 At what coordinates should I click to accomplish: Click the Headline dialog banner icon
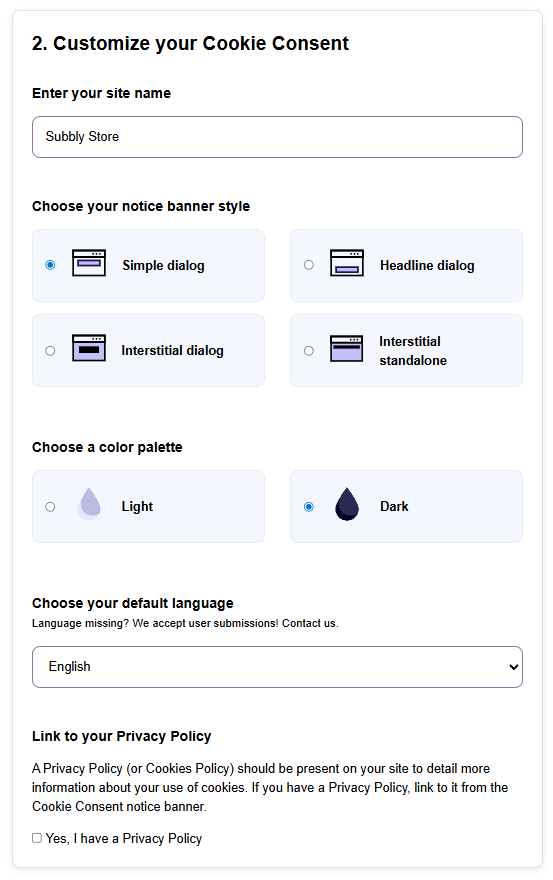click(346, 263)
